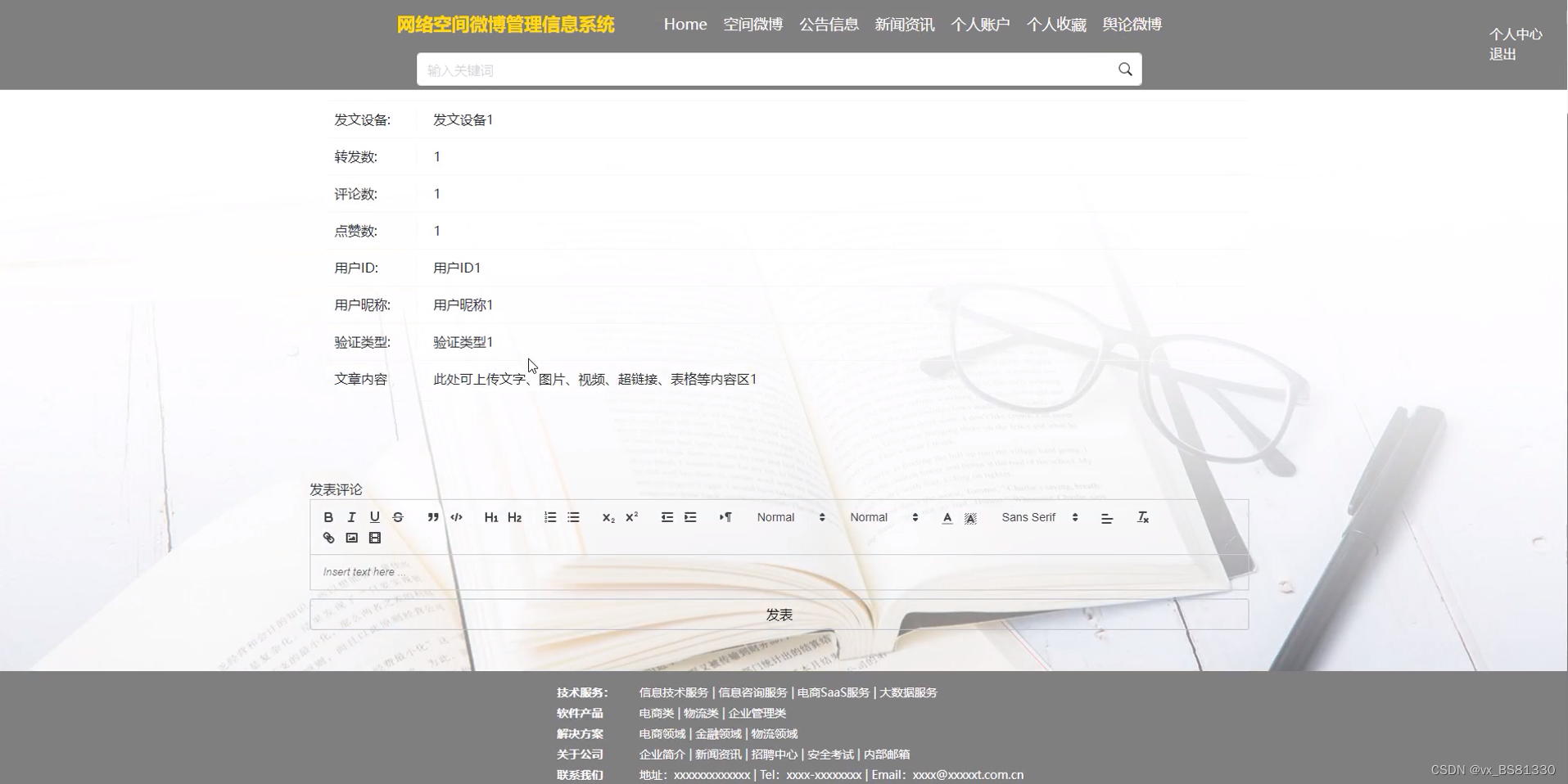Select the 用户昵称1 value text

[463, 305]
